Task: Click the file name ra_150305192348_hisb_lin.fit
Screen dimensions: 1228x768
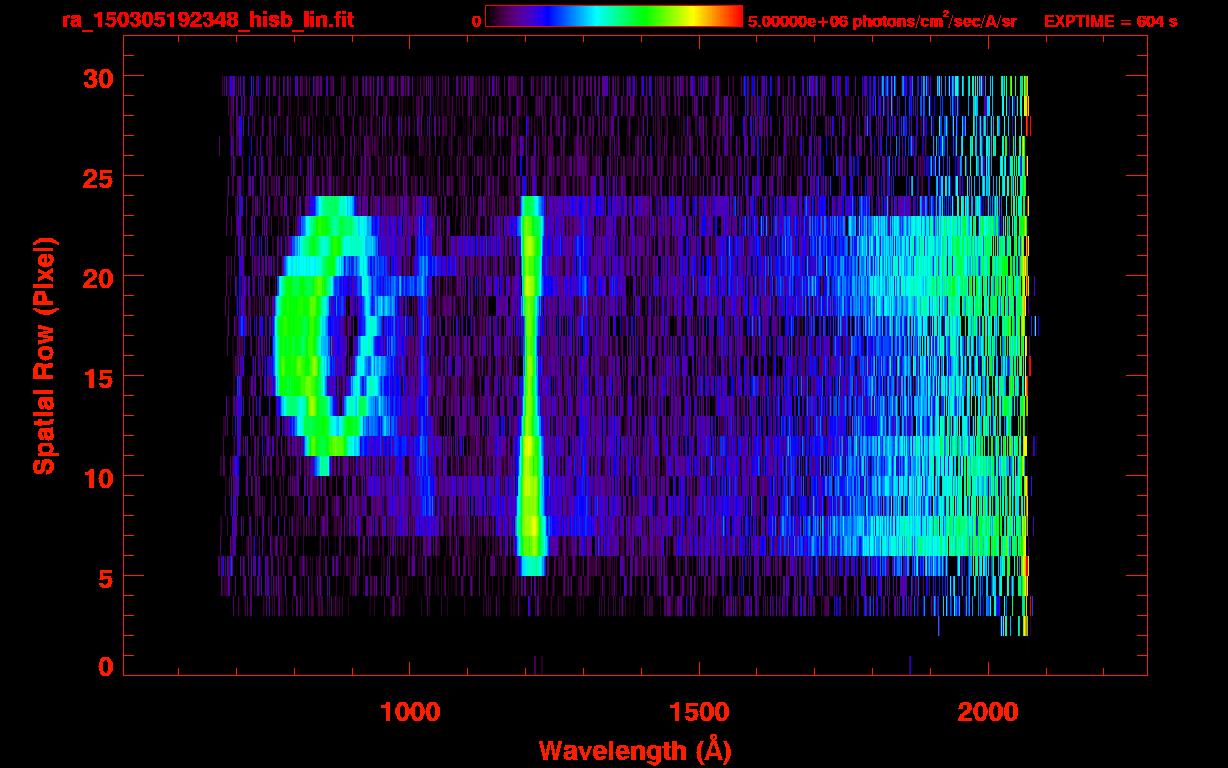Action: click(x=207, y=20)
